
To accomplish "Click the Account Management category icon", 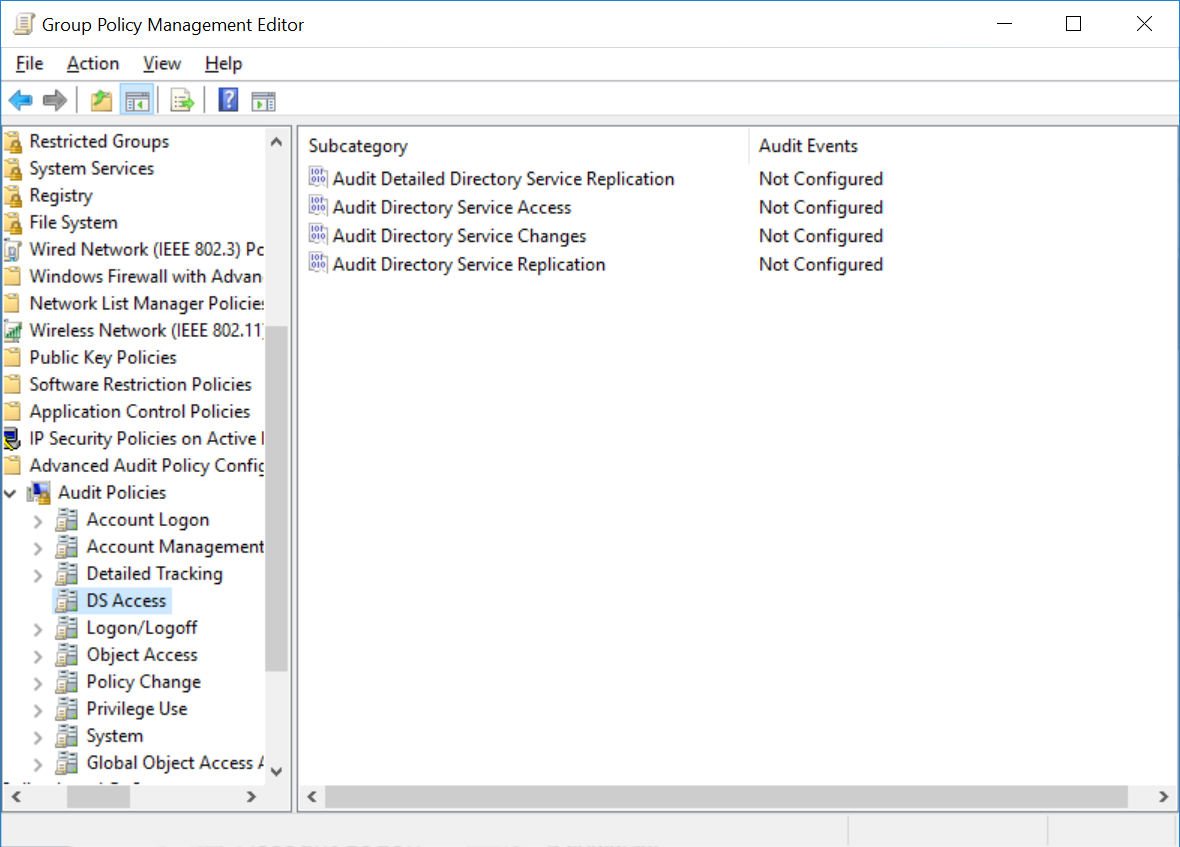I will click(x=67, y=547).
